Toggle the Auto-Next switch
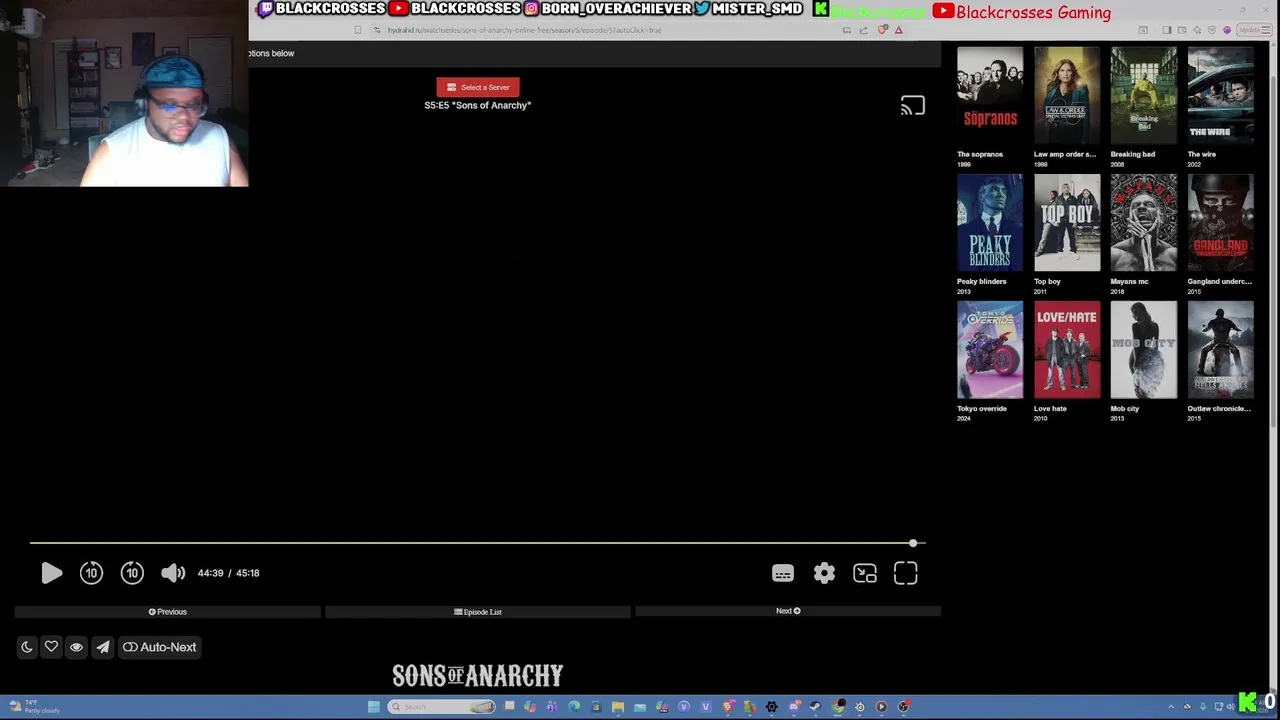The height and width of the screenshot is (720, 1280). tap(159, 647)
